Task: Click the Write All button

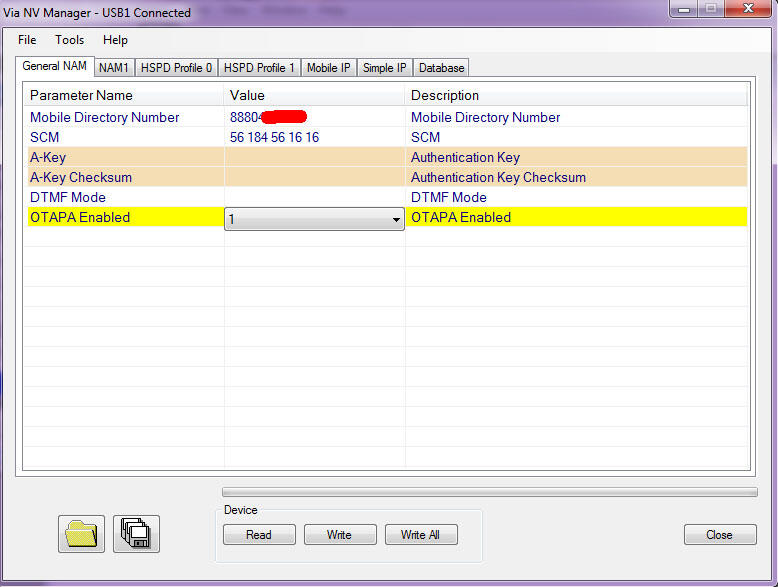Action: (421, 534)
